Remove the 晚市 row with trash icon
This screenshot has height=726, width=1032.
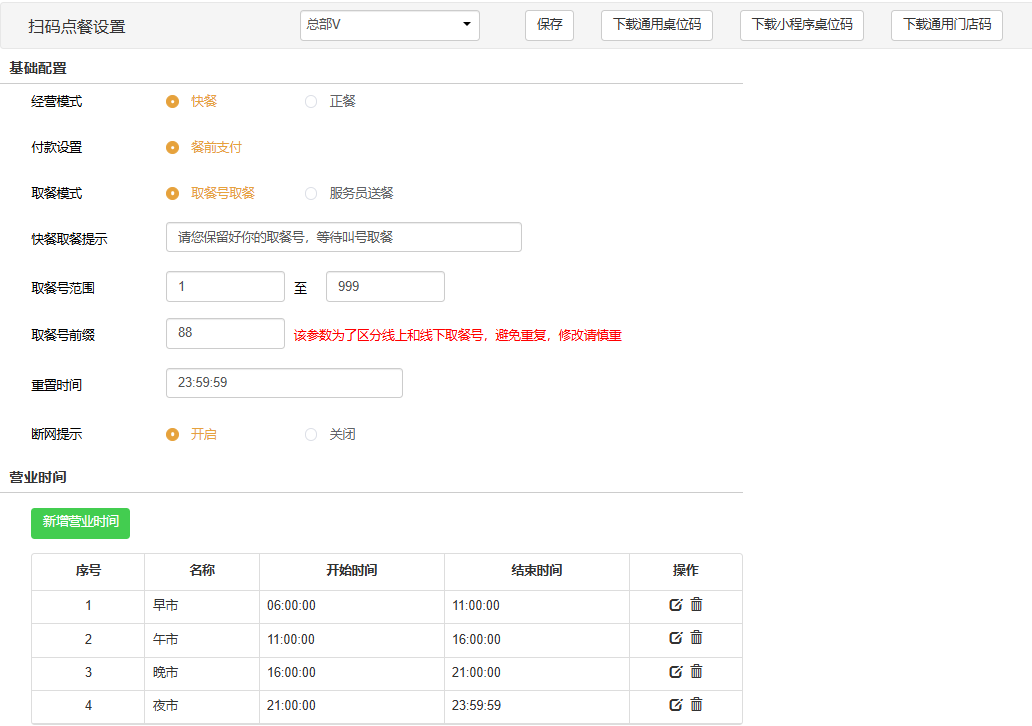coord(697,671)
